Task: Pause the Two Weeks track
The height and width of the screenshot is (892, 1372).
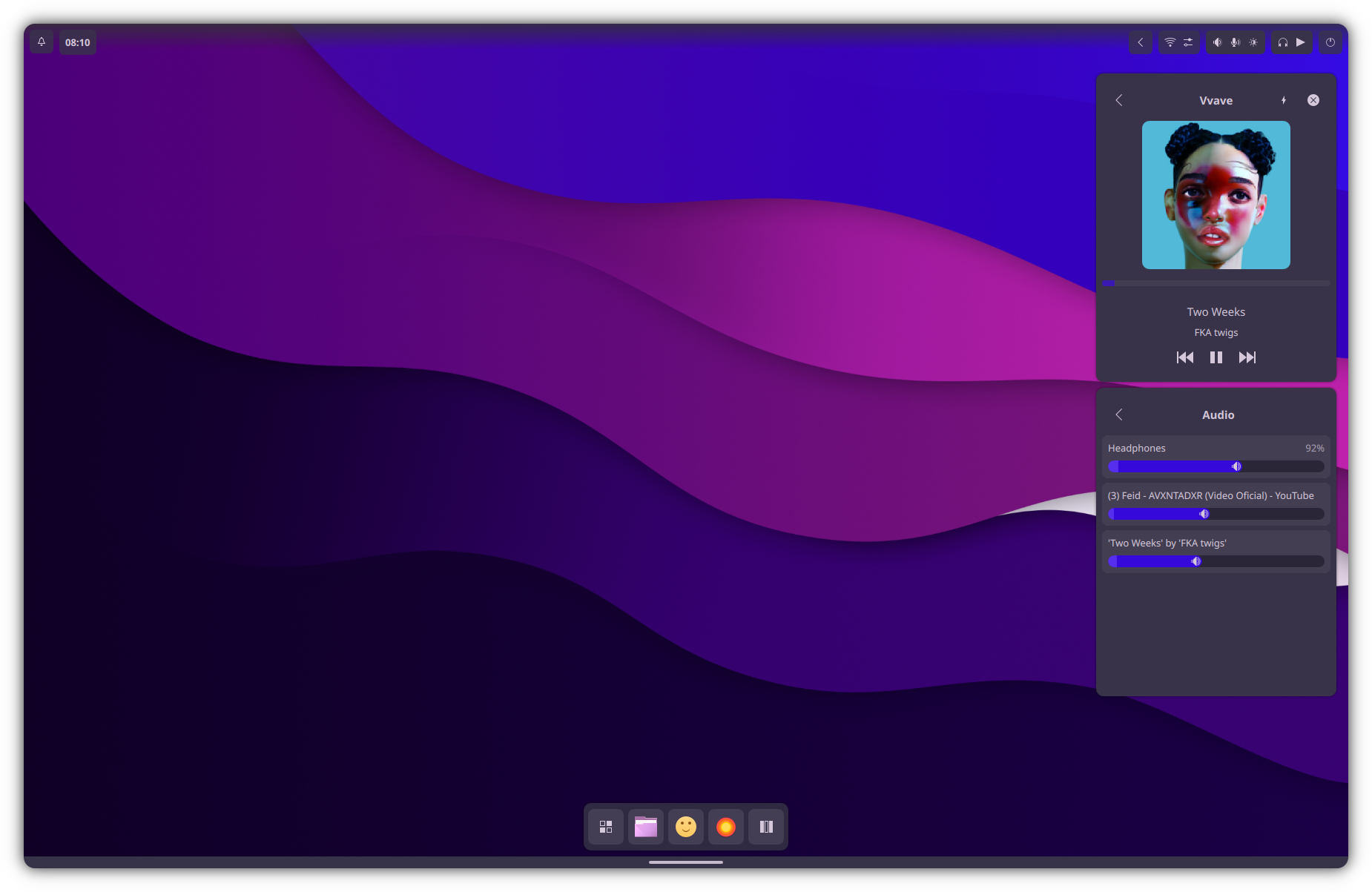Action: pos(1216,357)
